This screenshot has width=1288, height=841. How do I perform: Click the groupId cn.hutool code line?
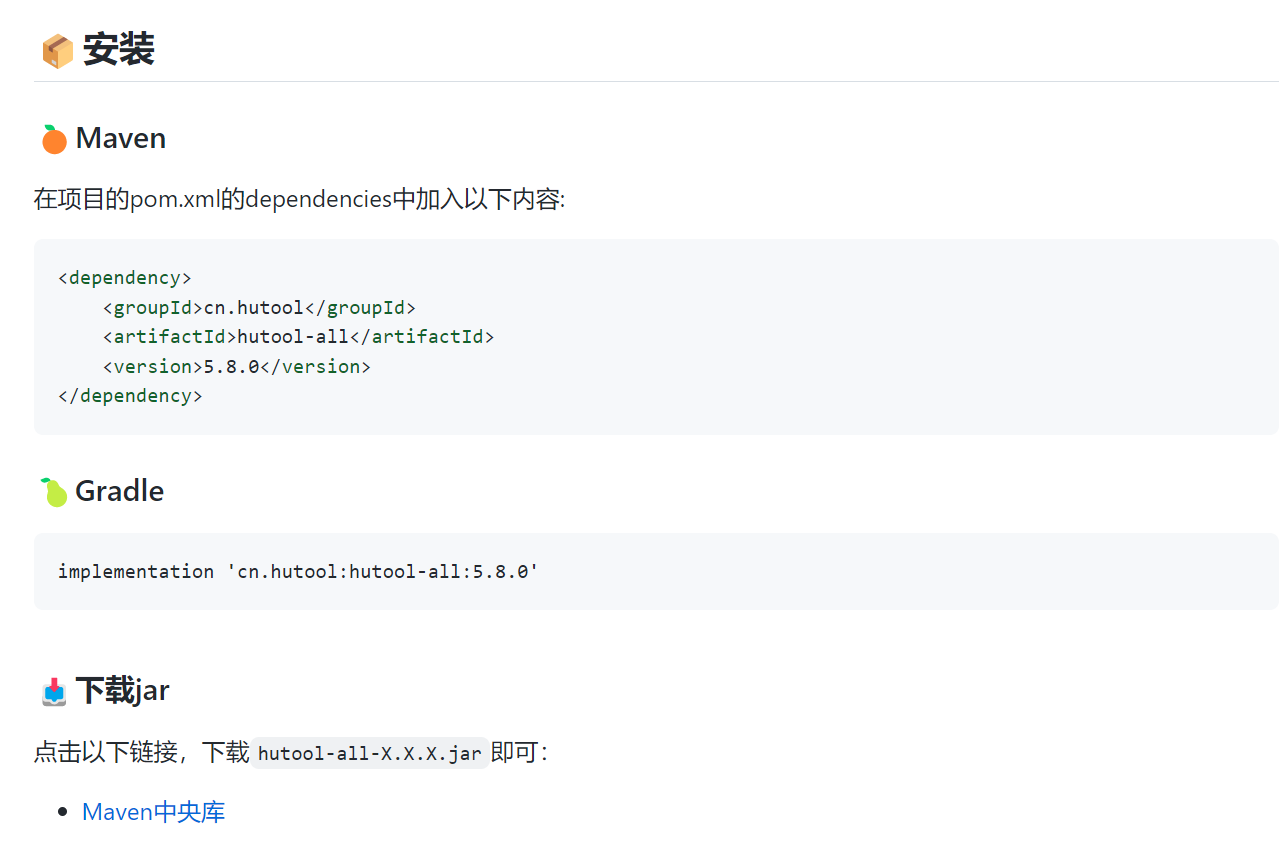click(259, 307)
